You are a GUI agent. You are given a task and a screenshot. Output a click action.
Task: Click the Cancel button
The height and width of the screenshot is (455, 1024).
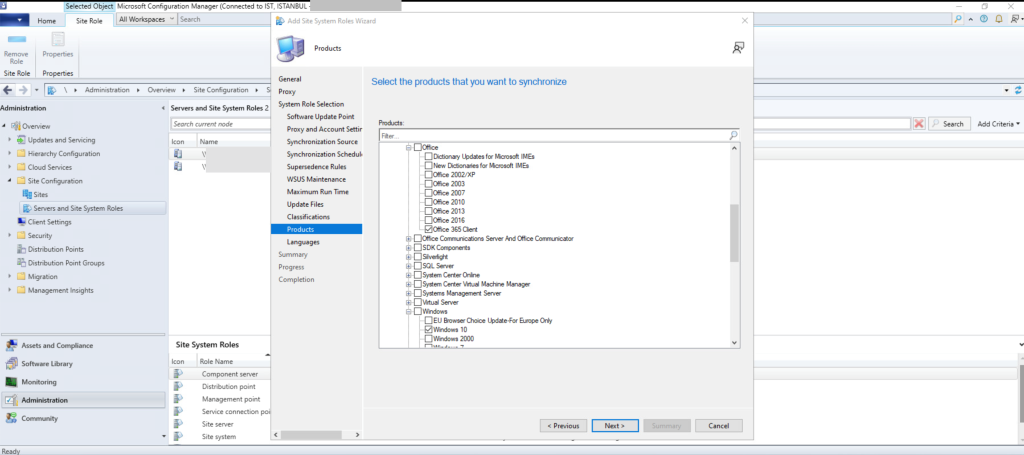click(718, 425)
